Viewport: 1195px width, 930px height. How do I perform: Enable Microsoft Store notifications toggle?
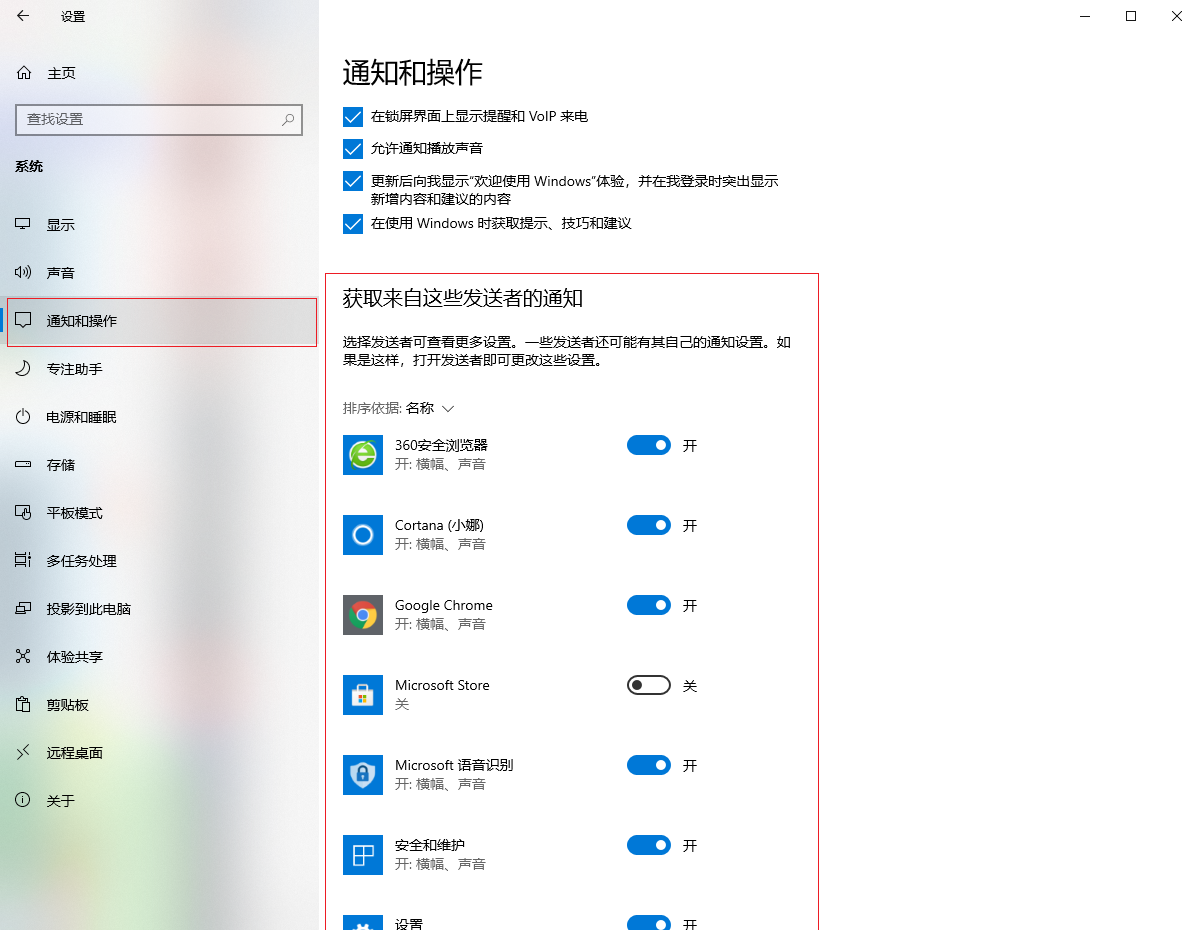click(x=648, y=685)
